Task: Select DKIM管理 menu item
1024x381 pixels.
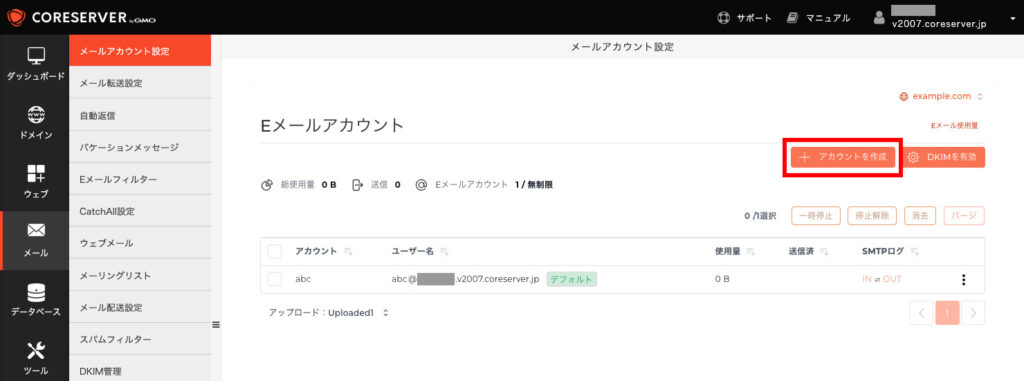Action: click(x=140, y=370)
